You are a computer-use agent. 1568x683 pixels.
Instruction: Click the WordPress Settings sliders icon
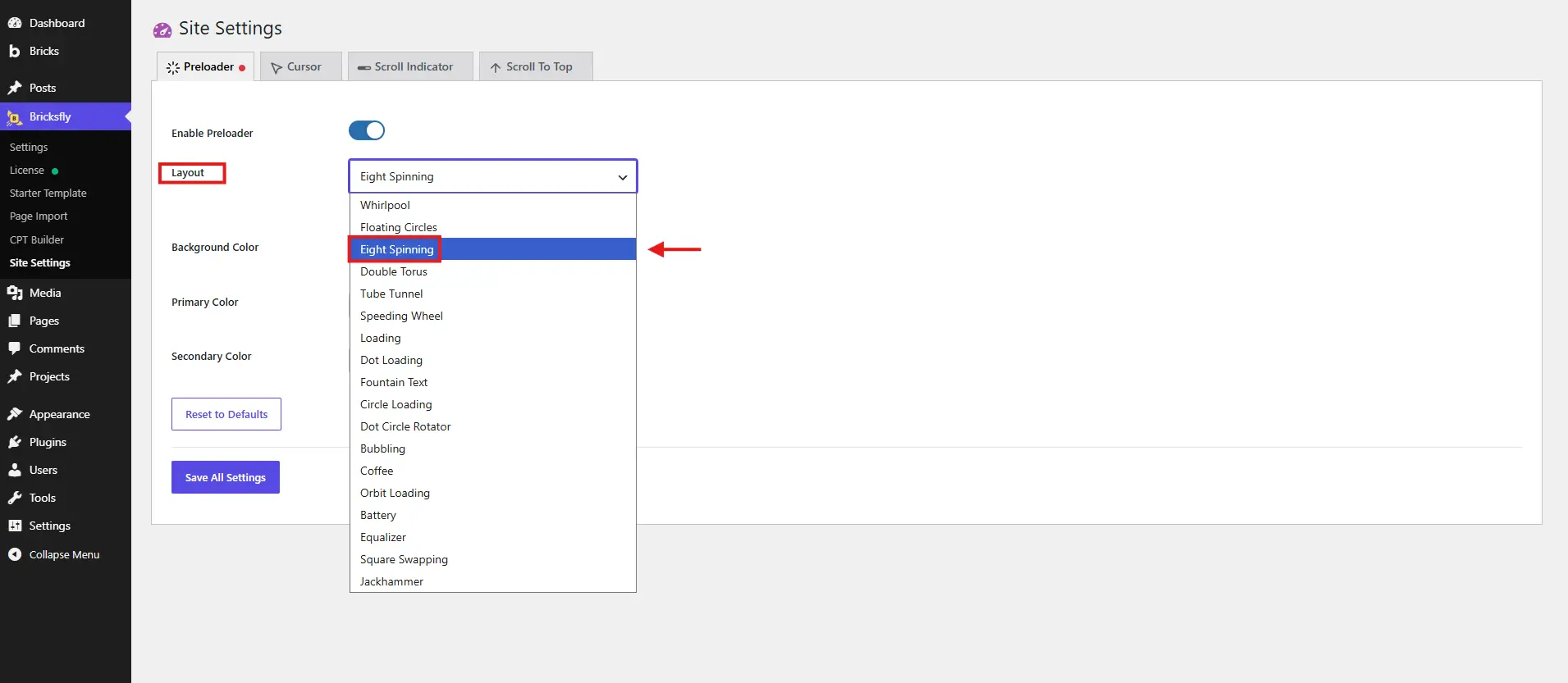pos(15,526)
